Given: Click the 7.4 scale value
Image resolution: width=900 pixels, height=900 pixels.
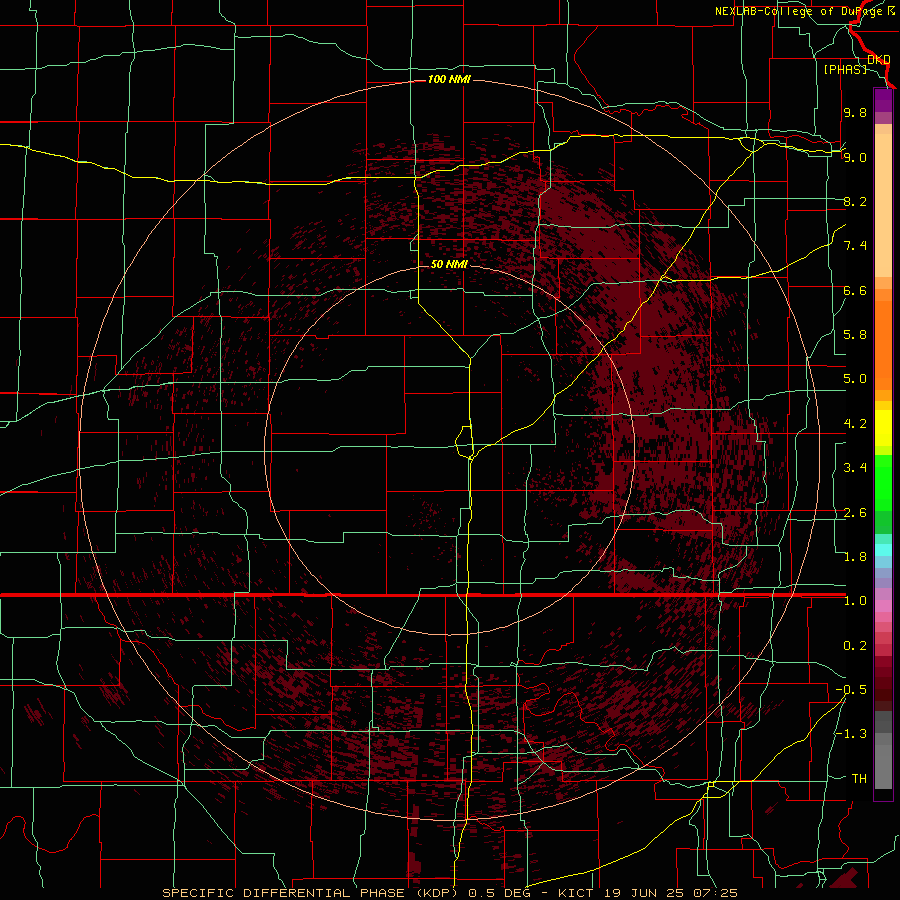Looking at the screenshot, I should click(855, 246).
